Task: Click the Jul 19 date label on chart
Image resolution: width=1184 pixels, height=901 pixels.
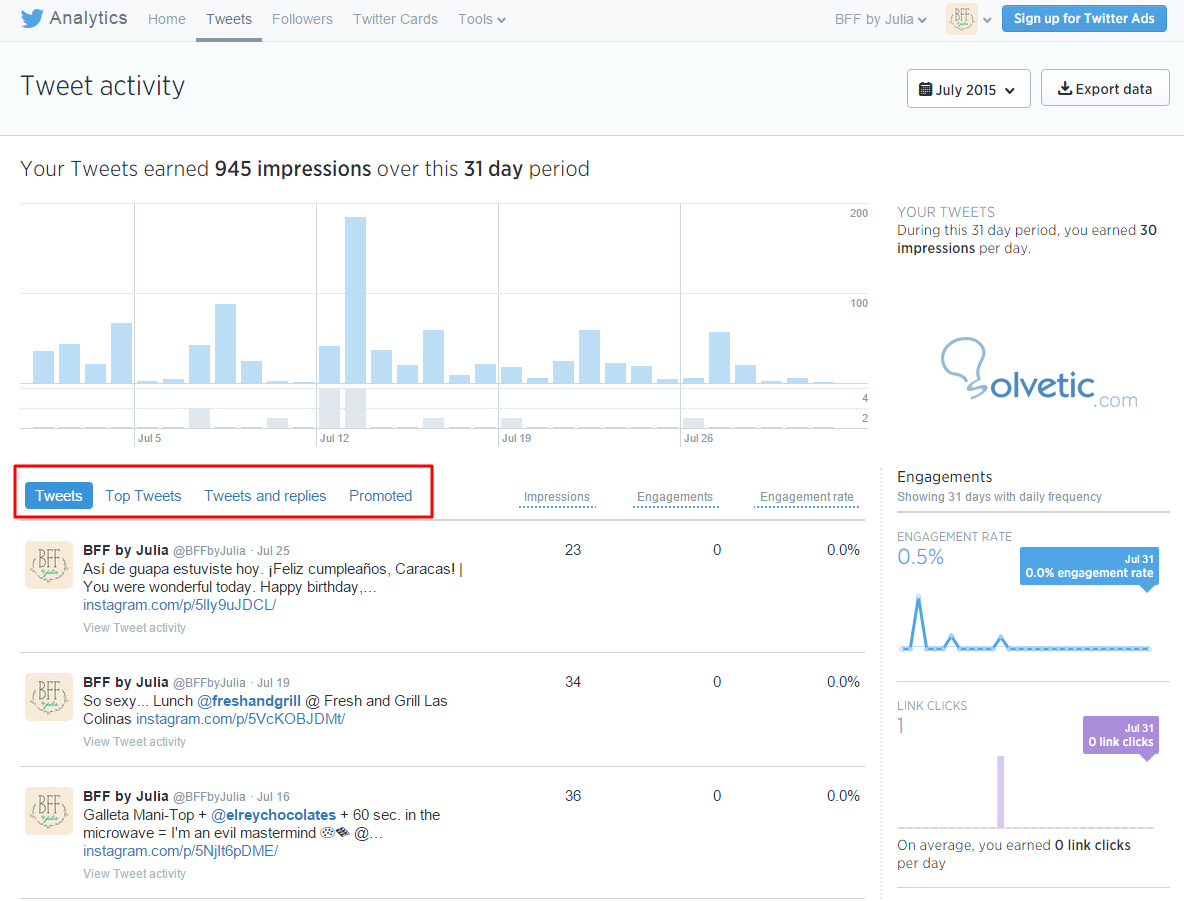Action: coord(516,438)
